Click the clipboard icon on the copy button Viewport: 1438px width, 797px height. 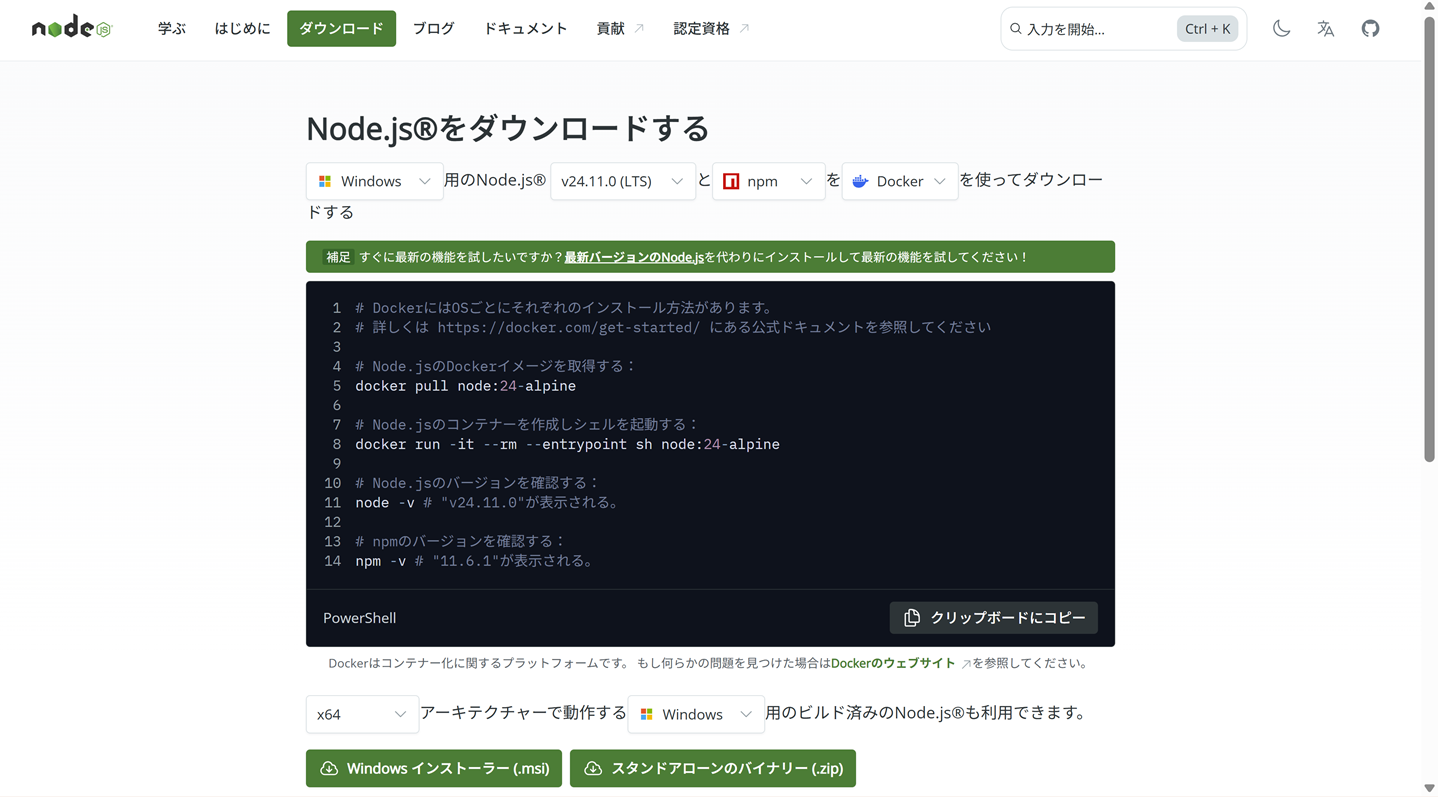click(911, 617)
